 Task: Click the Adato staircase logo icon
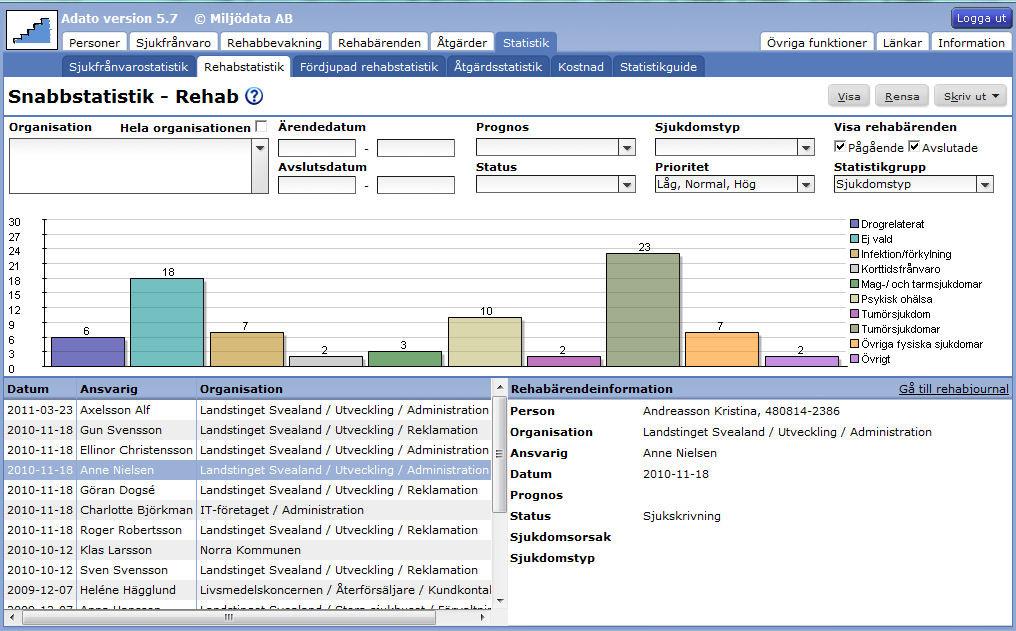click(x=32, y=30)
